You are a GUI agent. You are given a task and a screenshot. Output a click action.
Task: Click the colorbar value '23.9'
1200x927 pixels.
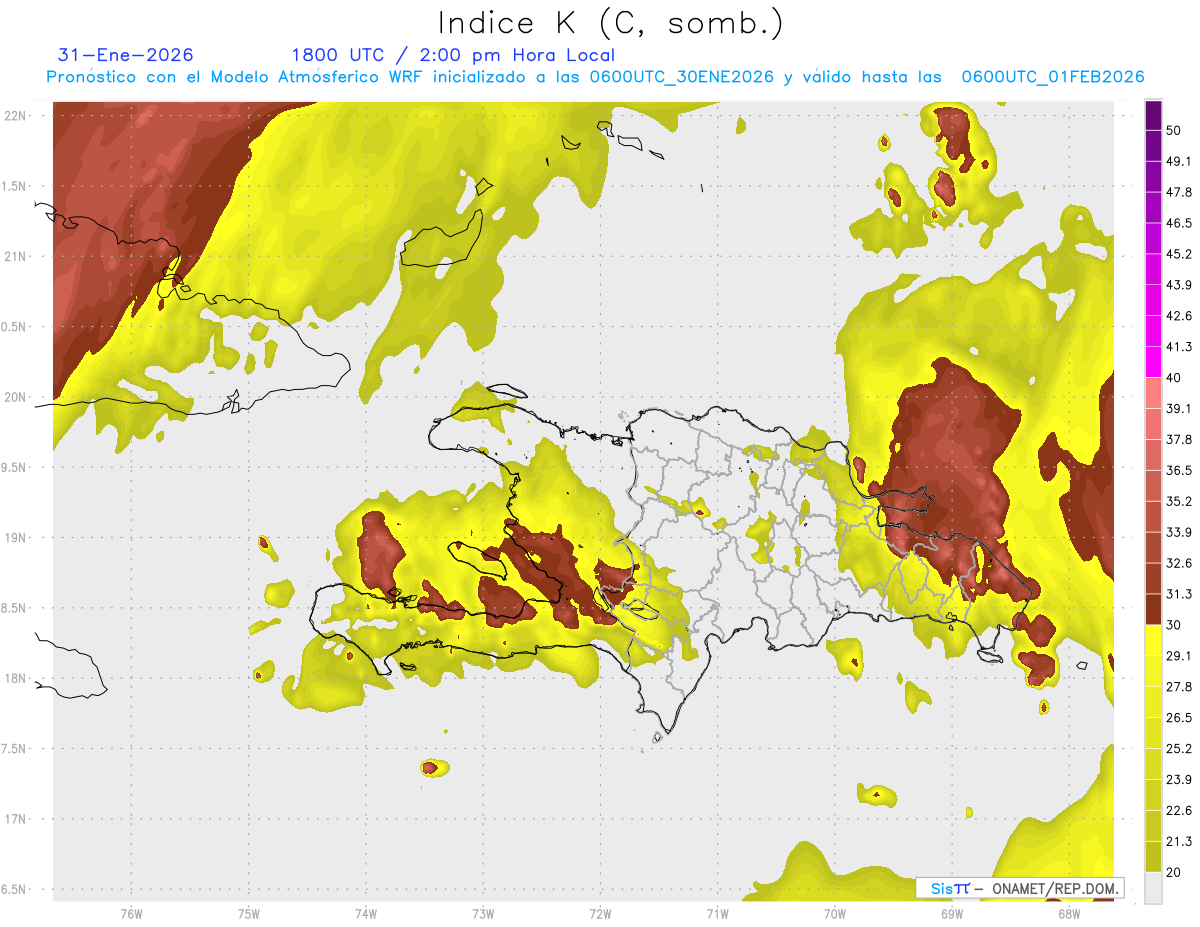click(x=1178, y=780)
